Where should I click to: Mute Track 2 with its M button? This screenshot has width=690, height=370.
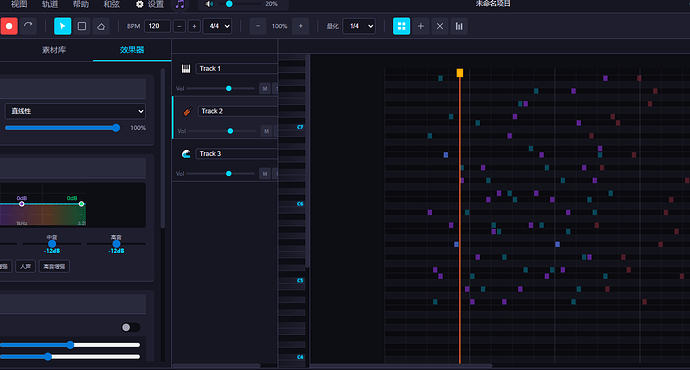click(266, 131)
